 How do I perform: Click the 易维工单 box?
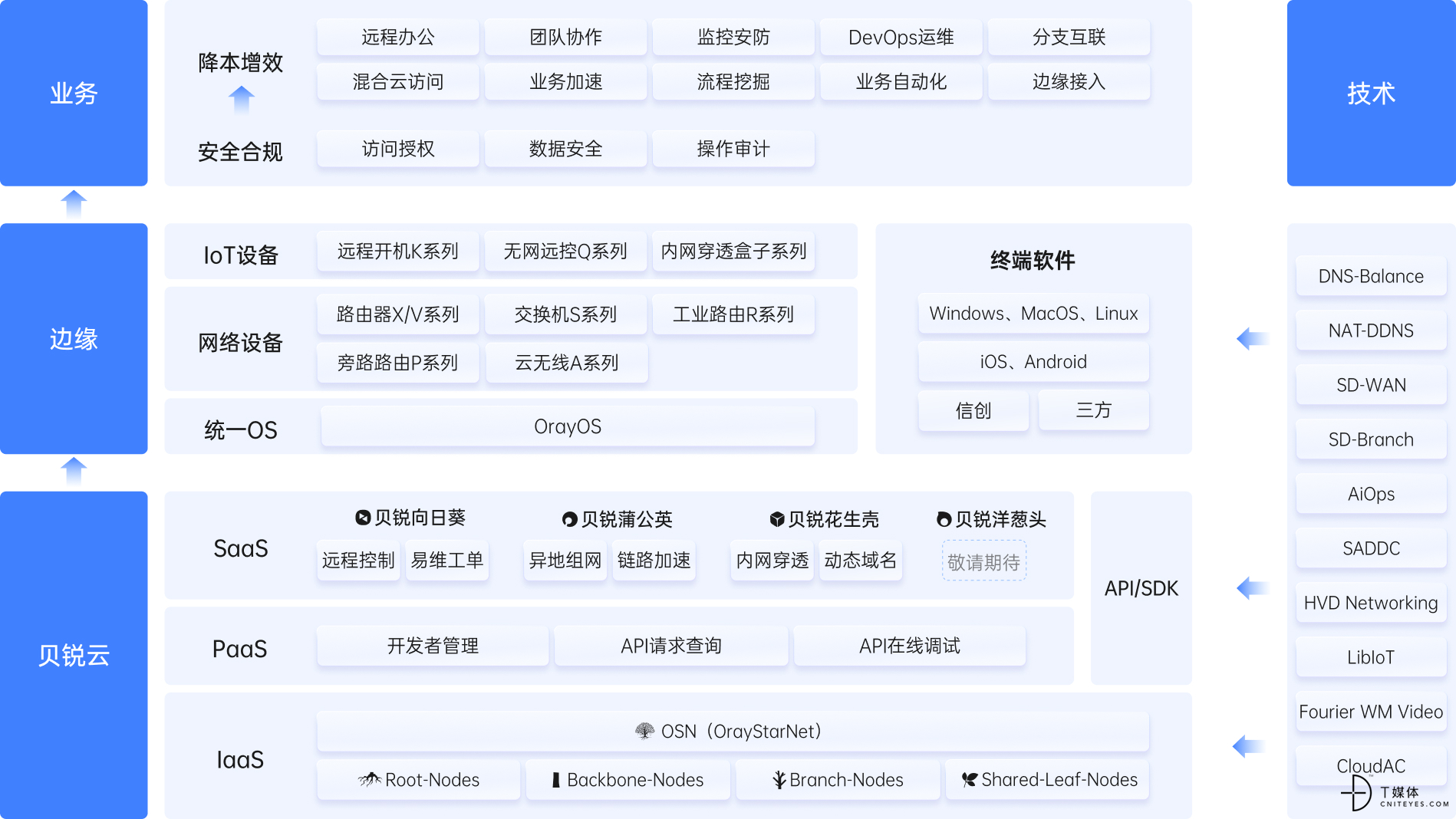pos(447,561)
